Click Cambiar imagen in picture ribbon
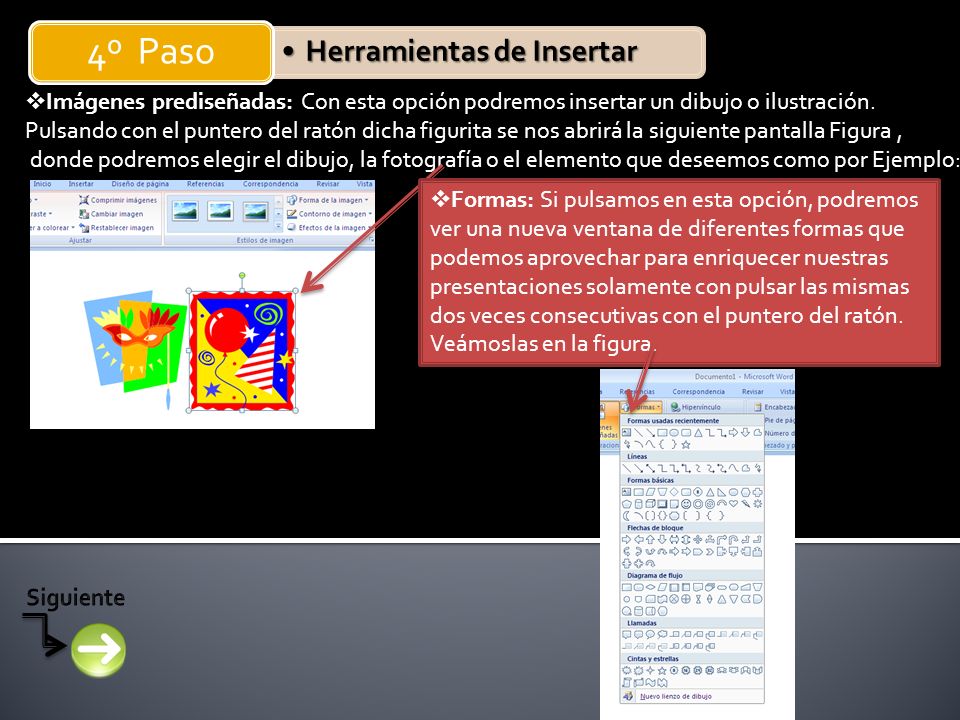960x720 pixels. [x=111, y=214]
